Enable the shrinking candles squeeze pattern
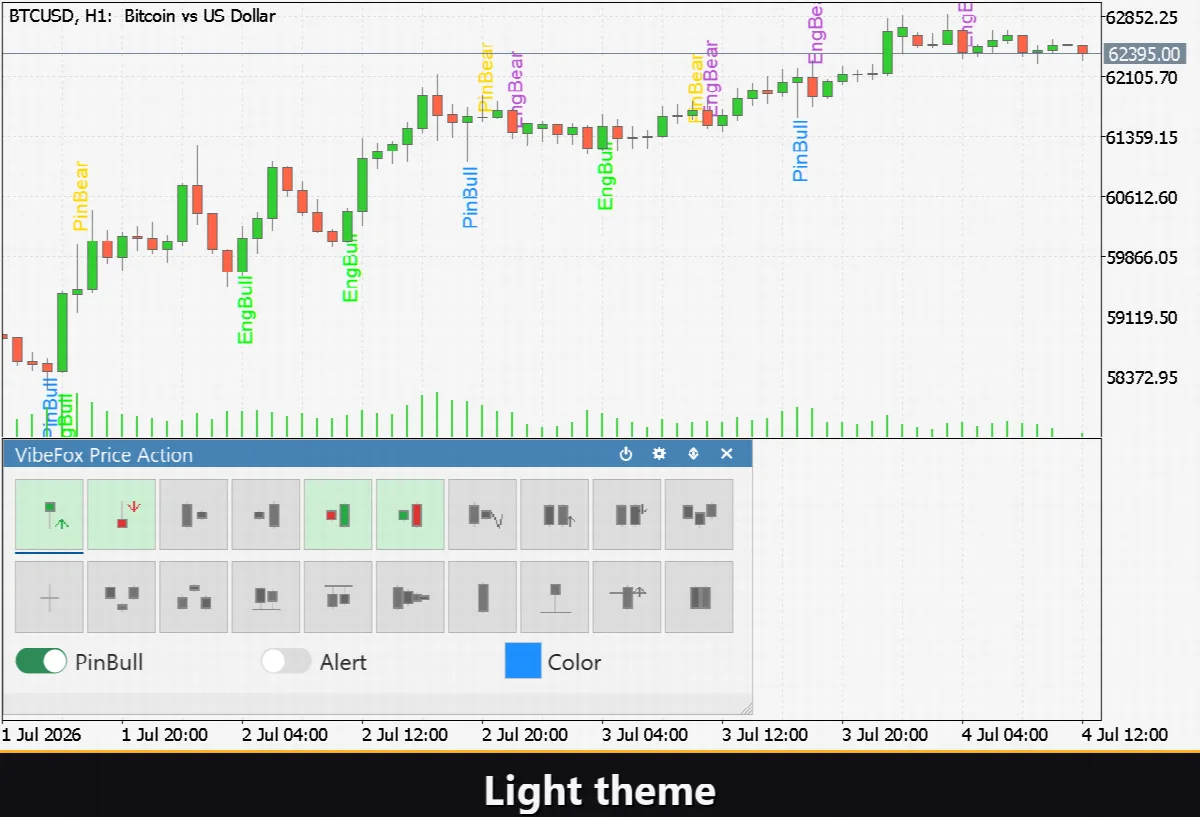 [410, 597]
